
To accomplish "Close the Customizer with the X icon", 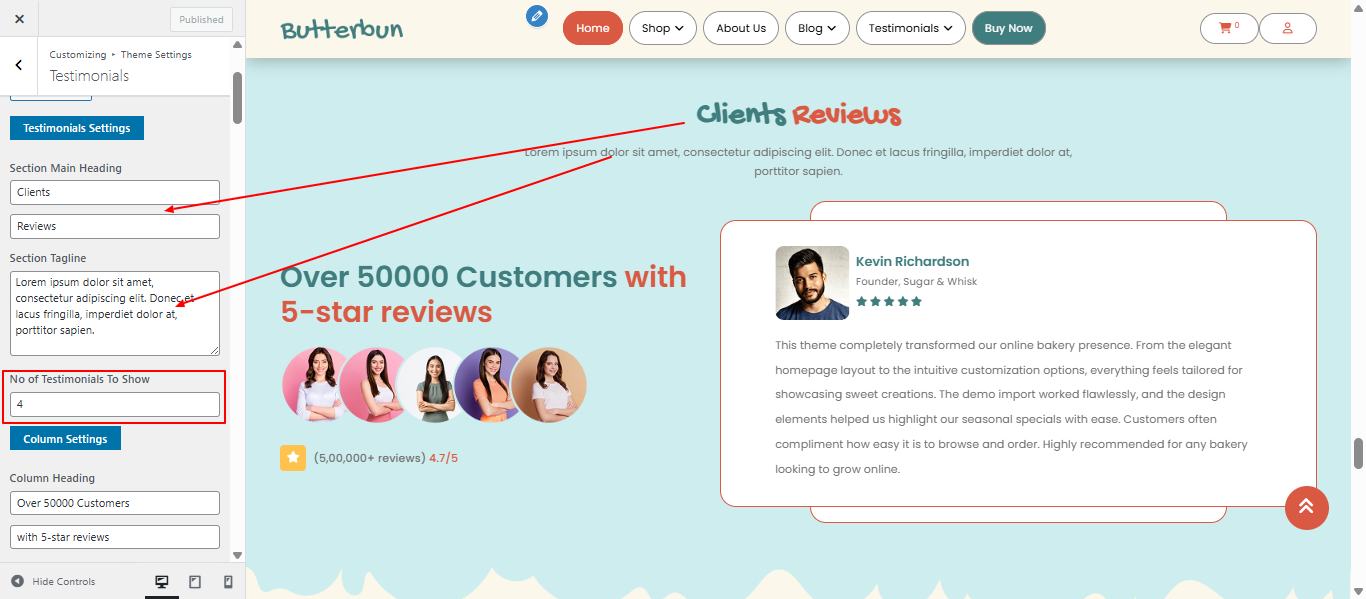I will tap(19, 19).
